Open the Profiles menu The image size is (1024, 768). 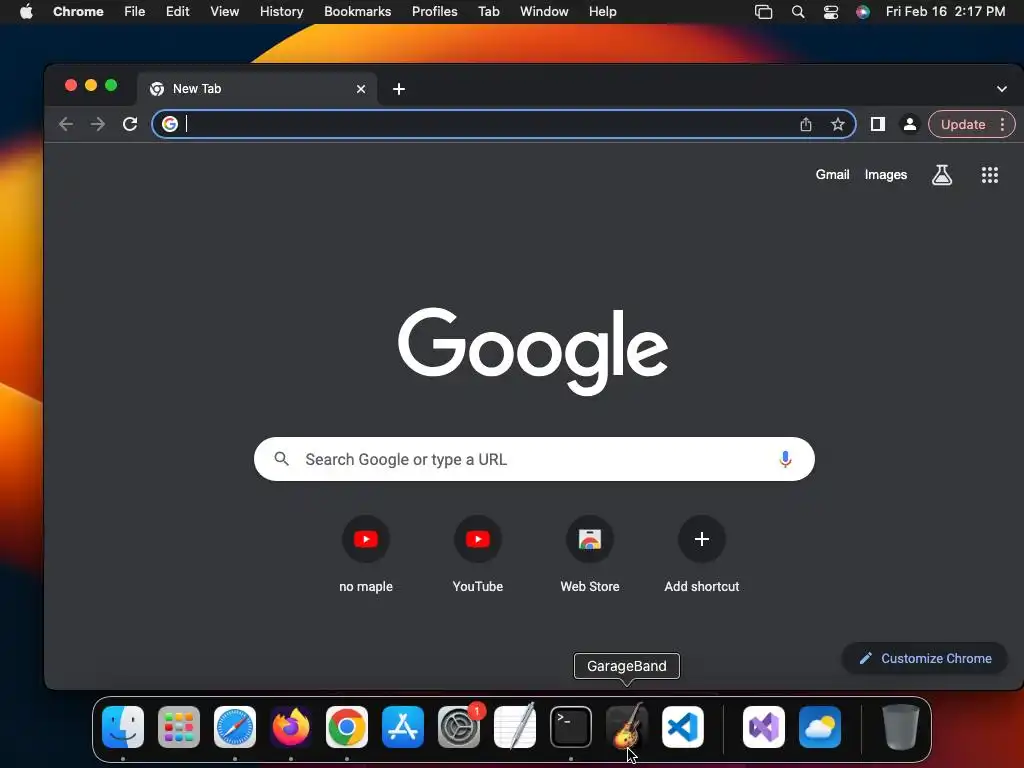pos(435,11)
